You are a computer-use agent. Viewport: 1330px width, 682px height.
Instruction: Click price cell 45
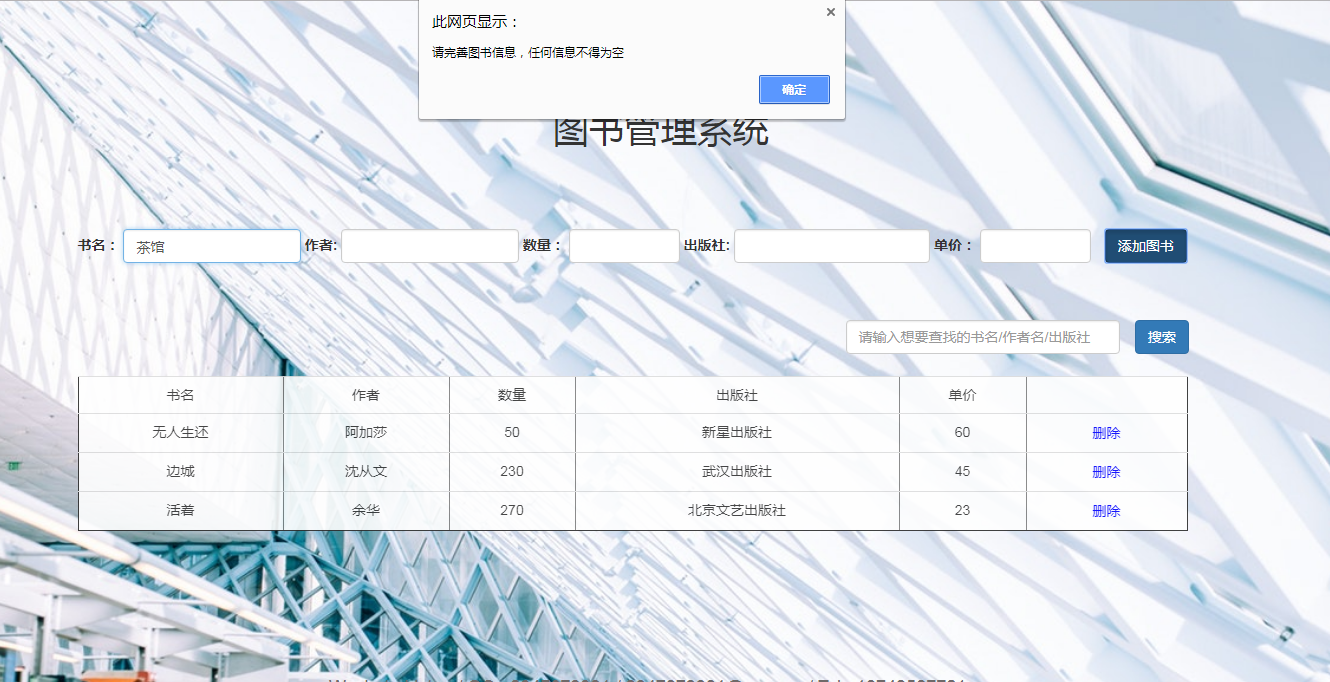pos(963,472)
